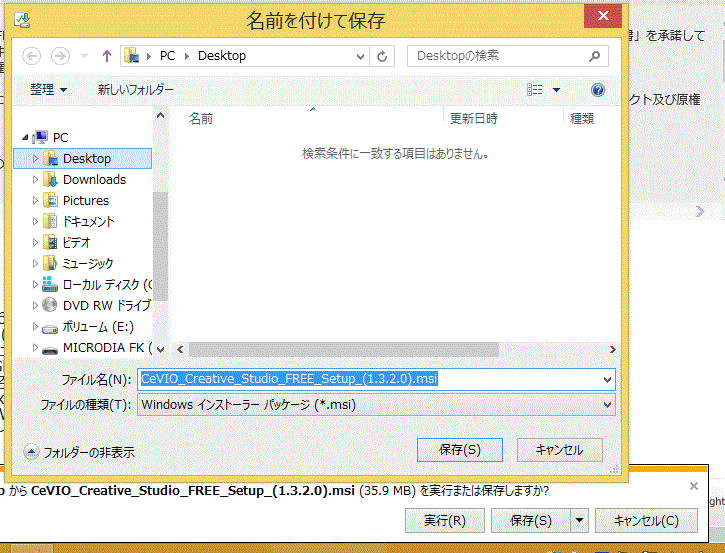Click the Back navigation arrow
Viewport: 725px width, 553px height.
coord(31,56)
